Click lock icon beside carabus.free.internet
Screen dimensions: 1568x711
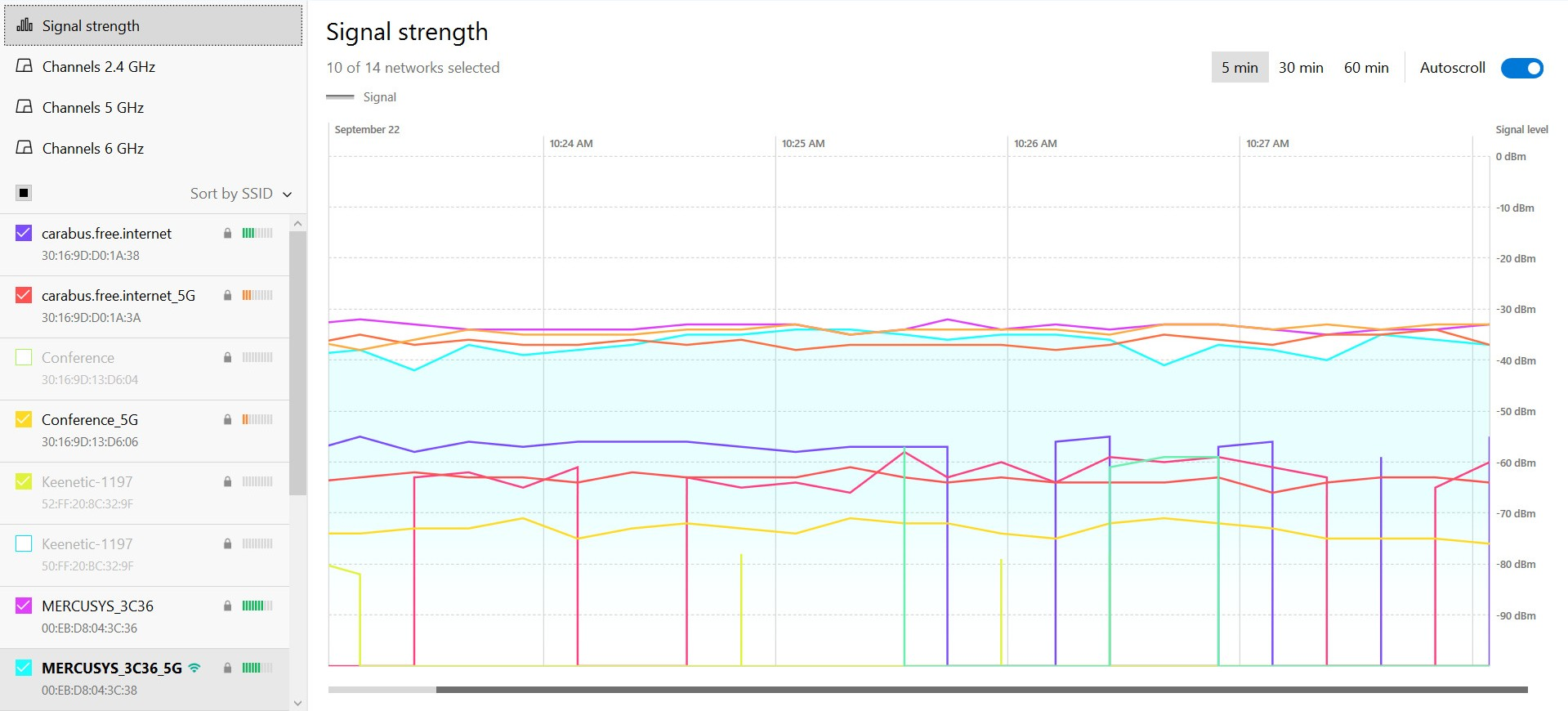coord(227,234)
